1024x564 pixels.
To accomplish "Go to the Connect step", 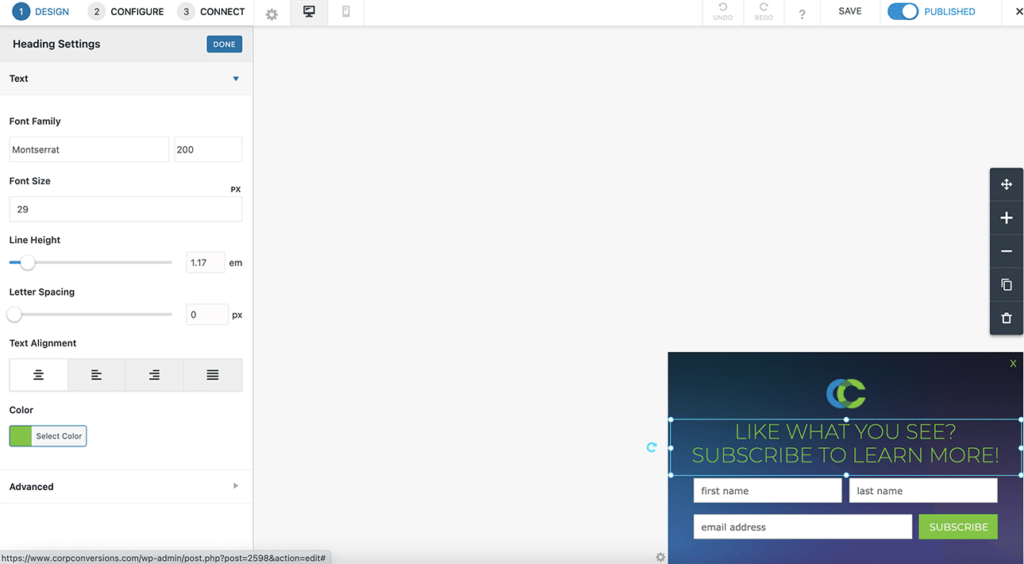I will coord(212,12).
